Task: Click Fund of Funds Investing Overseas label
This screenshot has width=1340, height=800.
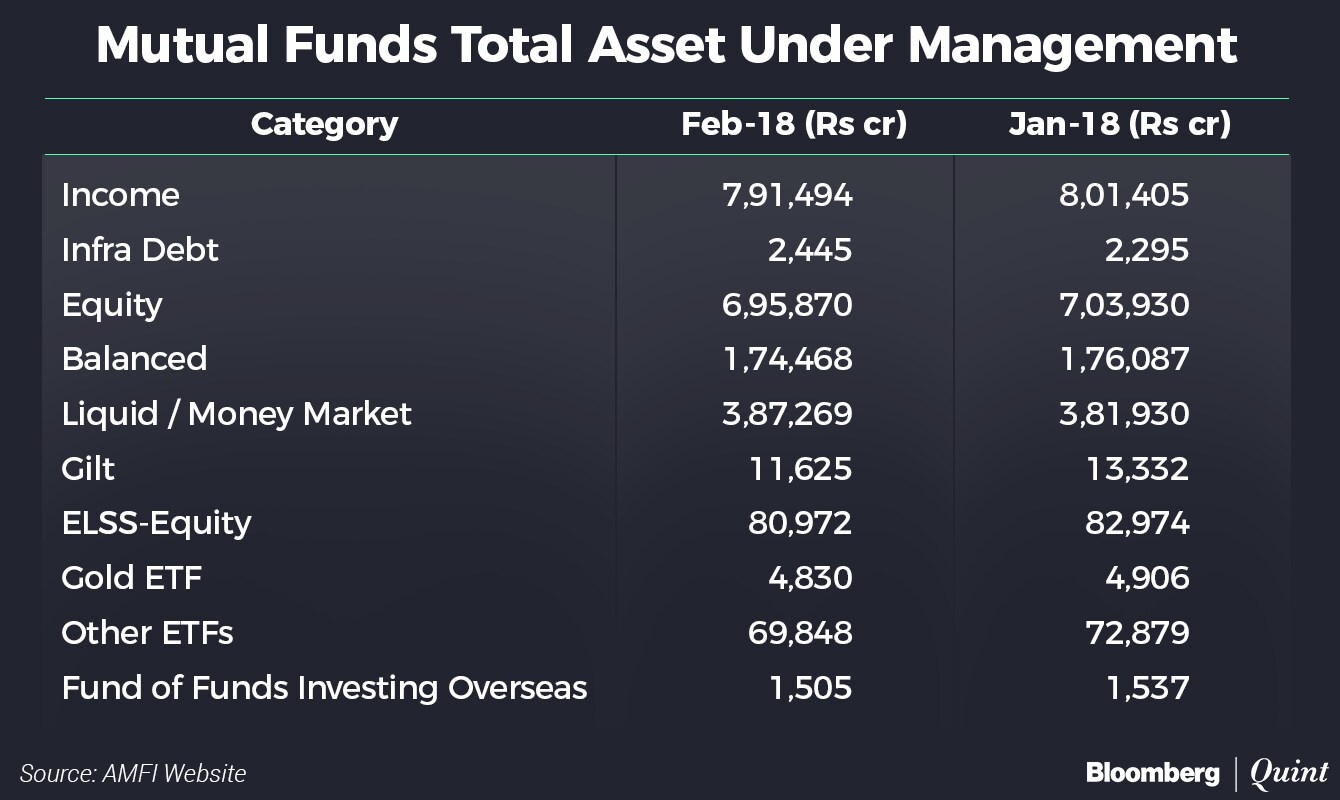Action: [x=324, y=688]
